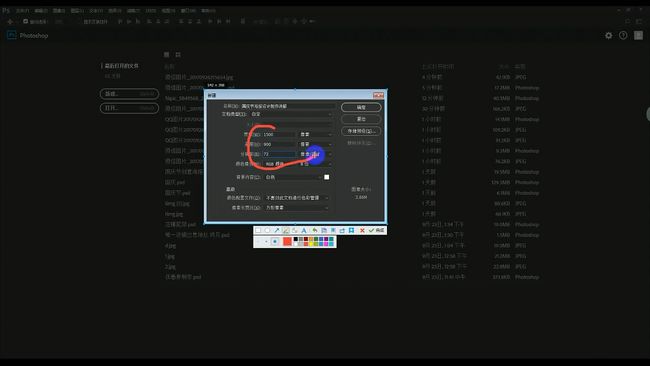The width and height of the screenshot is (650, 366).
Task: Pick the black color swatch
Action: click(x=296, y=239)
